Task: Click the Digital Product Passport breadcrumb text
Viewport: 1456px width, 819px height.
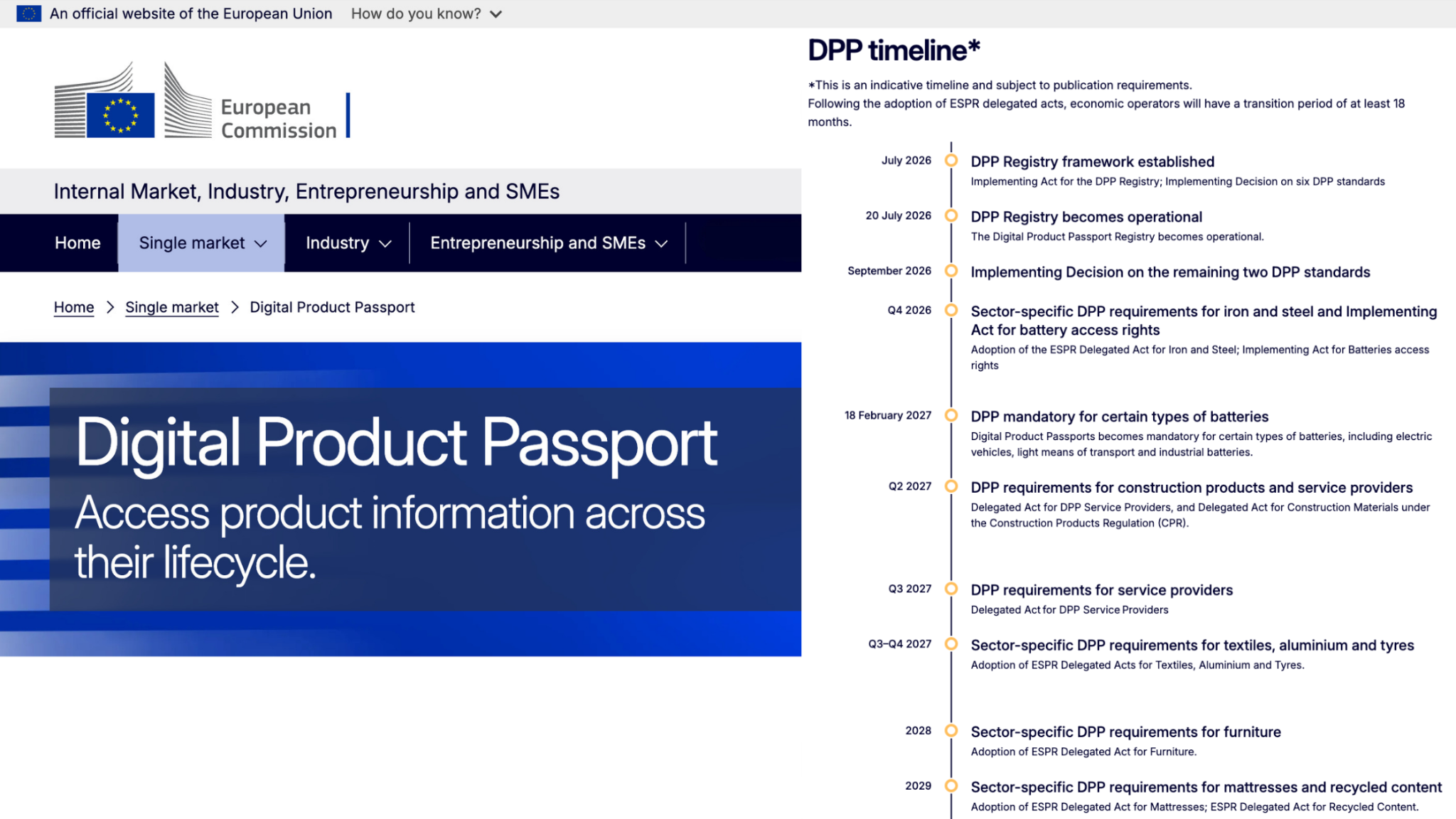Action: click(x=332, y=307)
